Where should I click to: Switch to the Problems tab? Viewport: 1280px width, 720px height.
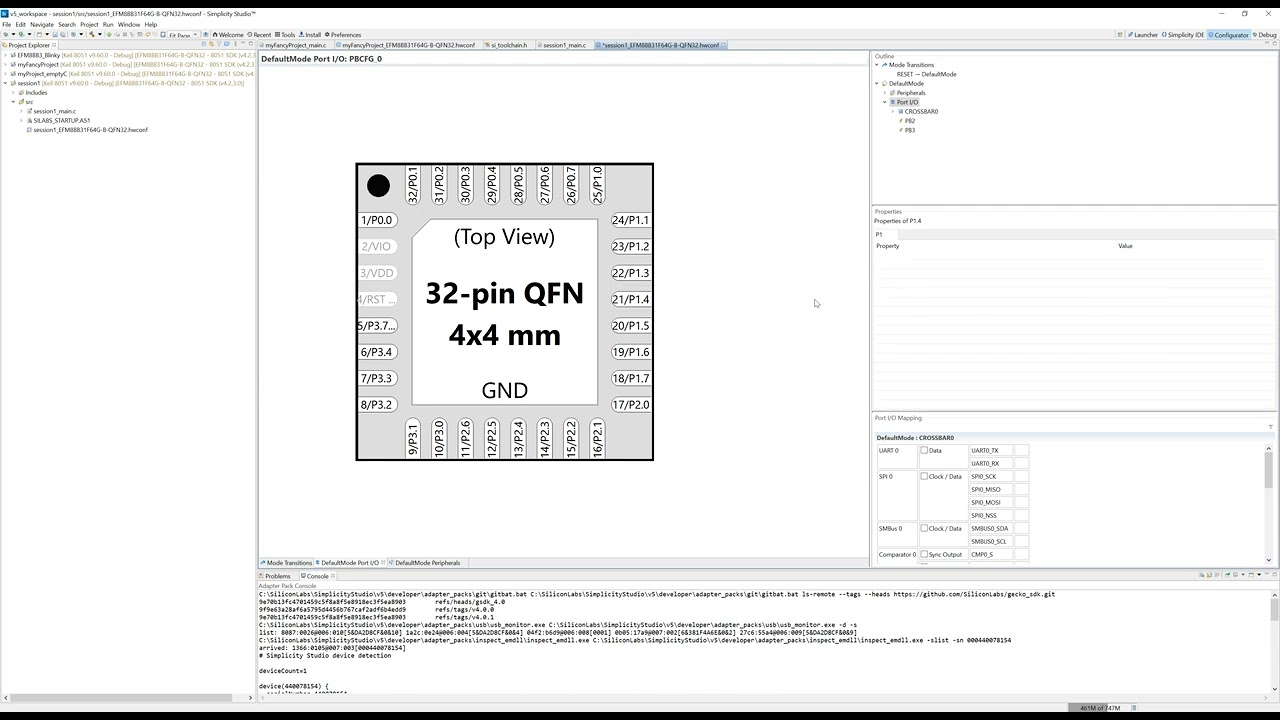click(x=277, y=576)
